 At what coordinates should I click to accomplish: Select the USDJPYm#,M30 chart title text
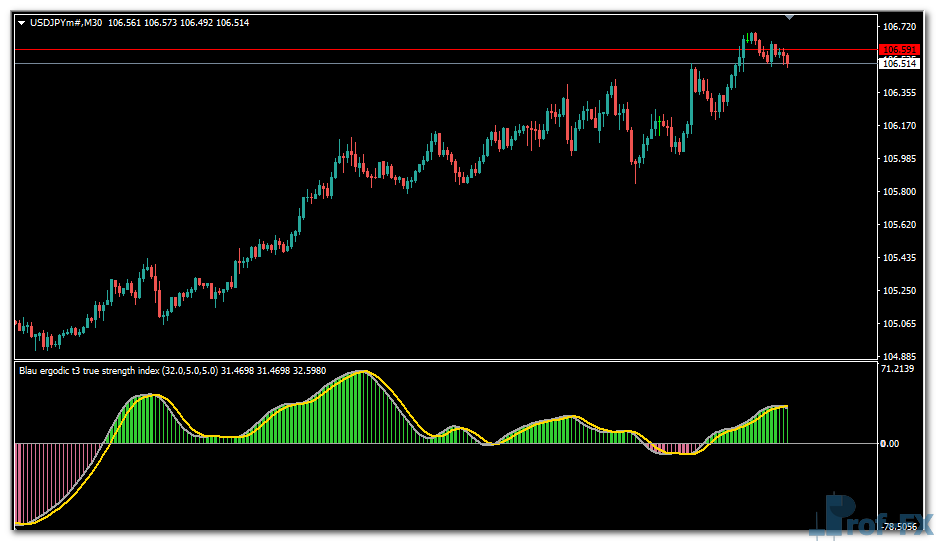click(67, 23)
